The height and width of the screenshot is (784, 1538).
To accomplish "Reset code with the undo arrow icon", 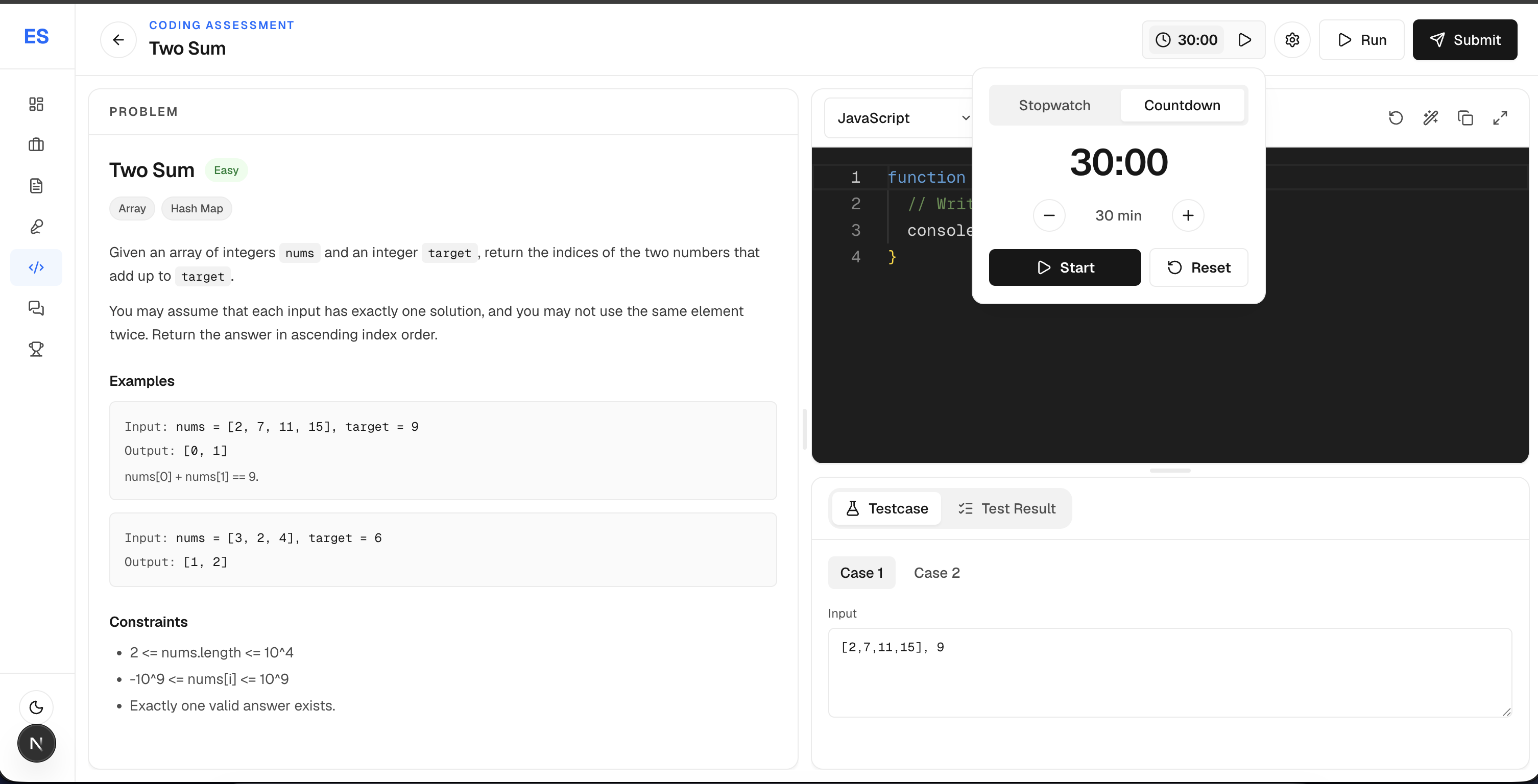I will (x=1396, y=118).
